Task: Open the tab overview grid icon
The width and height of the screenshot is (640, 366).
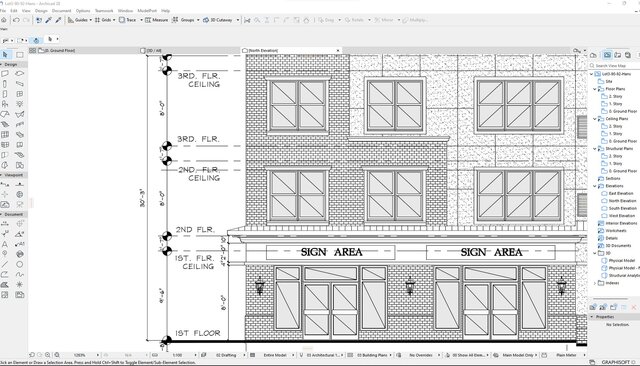Action: [33, 51]
